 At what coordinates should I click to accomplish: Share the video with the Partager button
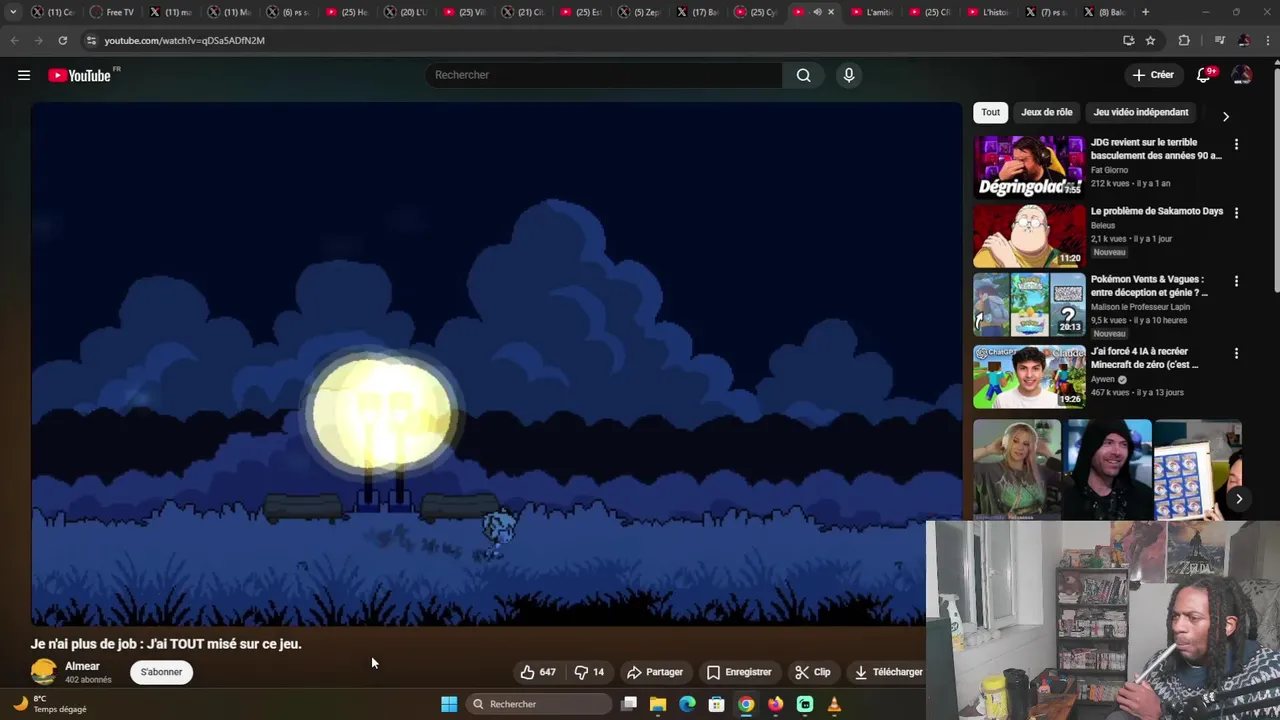[x=655, y=672]
